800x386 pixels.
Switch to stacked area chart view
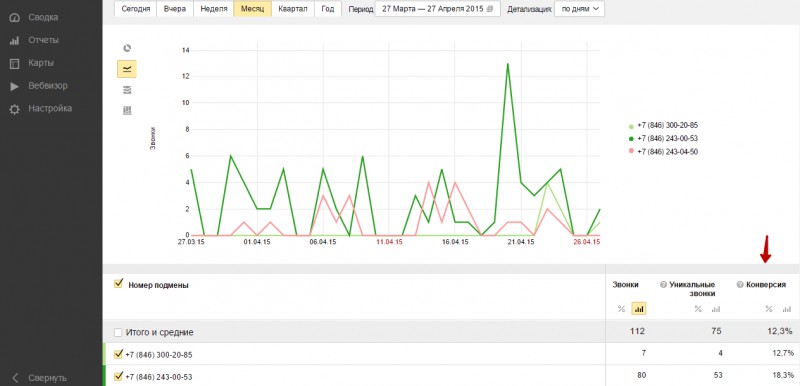[127, 90]
